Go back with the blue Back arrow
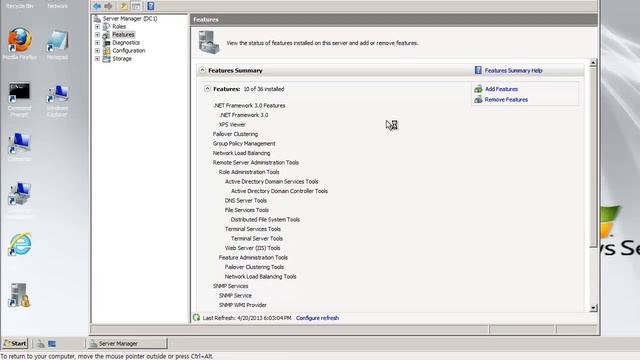Screen dimensions: 640x360 (97, 6)
